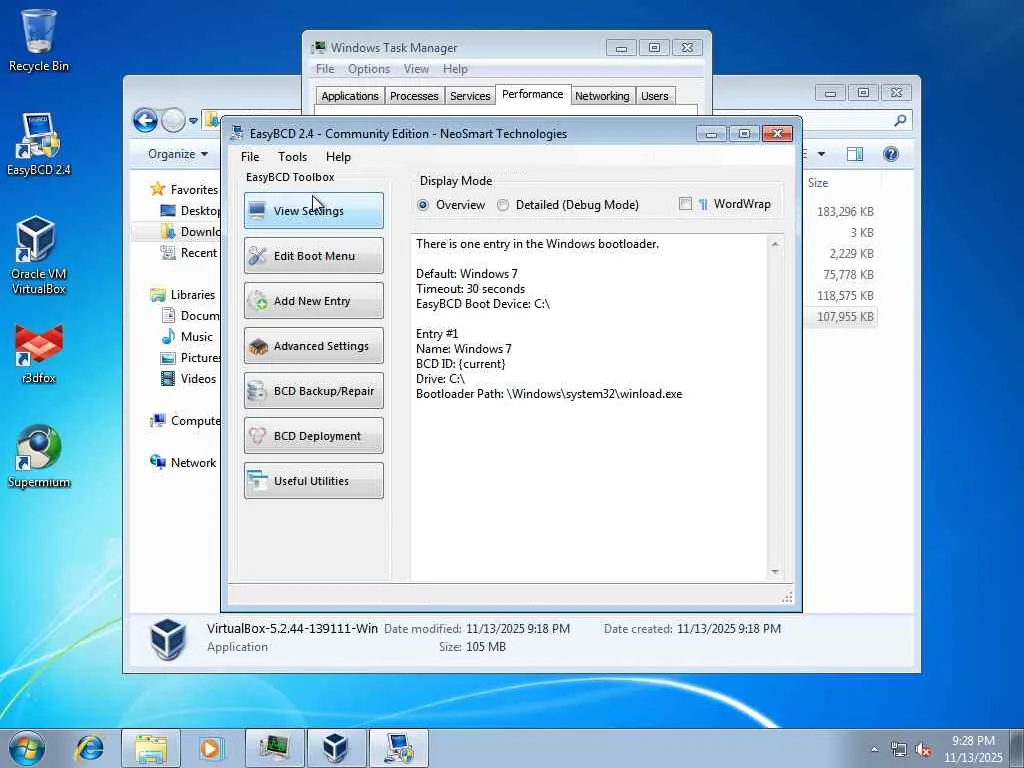Click muted volume tray icon

point(923,750)
